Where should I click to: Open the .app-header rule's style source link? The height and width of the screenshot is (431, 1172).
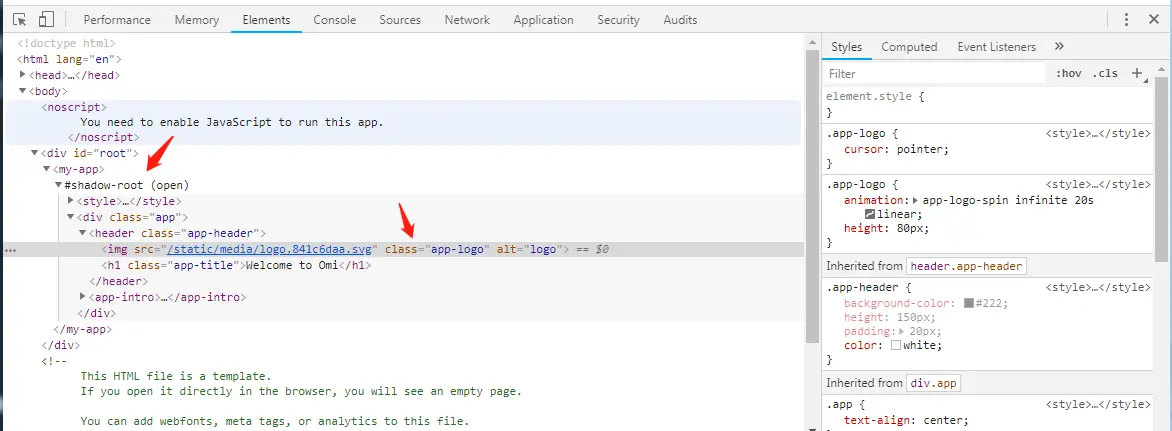point(1097,287)
